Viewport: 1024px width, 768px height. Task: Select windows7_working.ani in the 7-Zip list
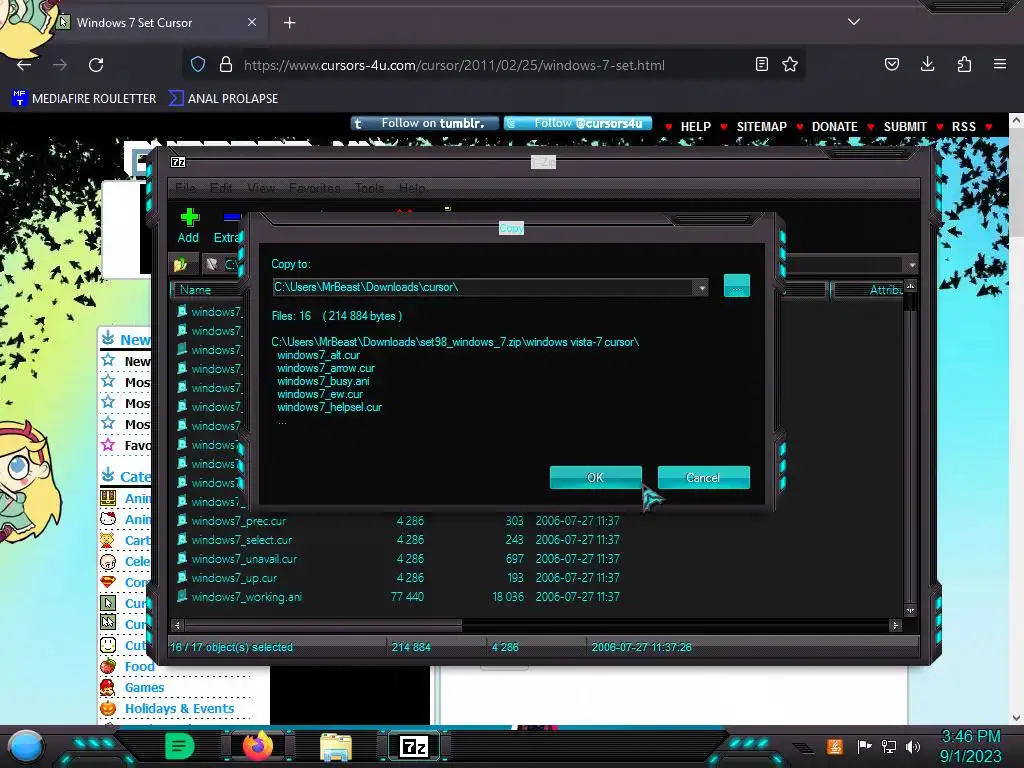tap(246, 597)
